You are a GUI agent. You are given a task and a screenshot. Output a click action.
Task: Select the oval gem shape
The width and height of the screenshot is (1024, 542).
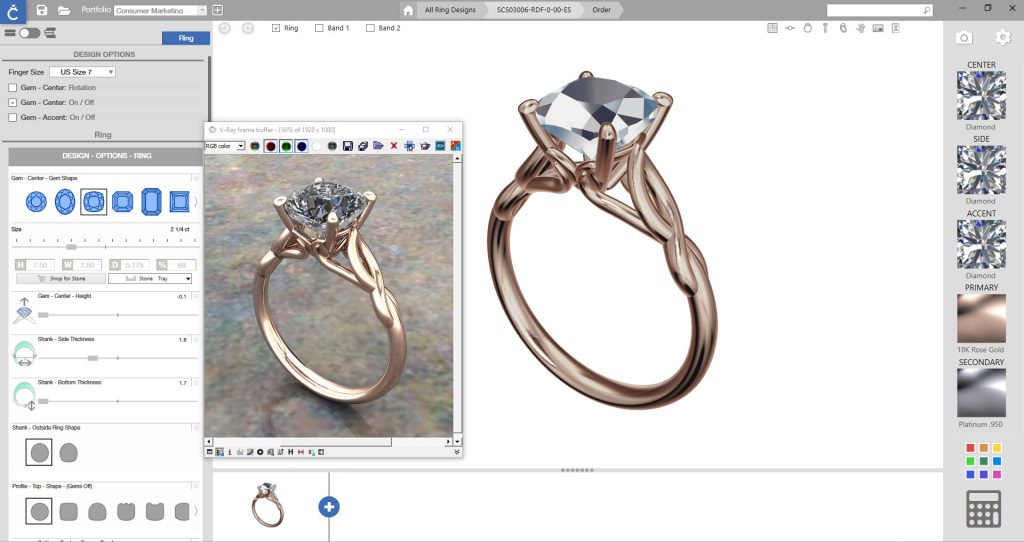(x=65, y=202)
